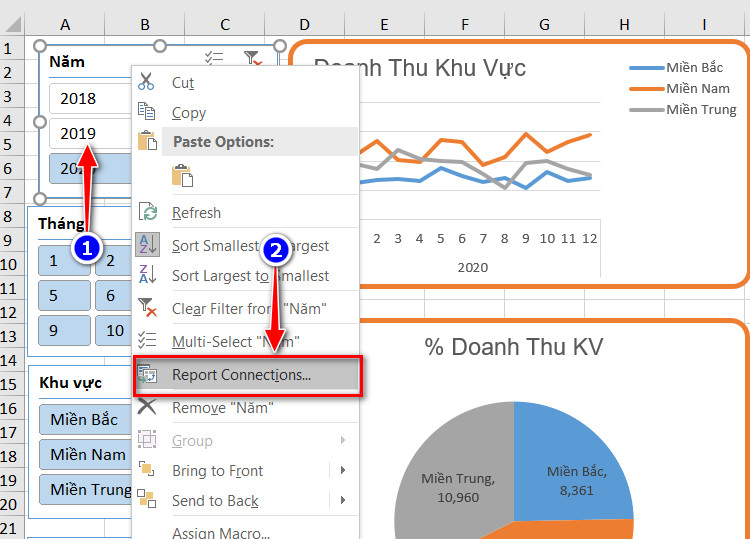Click the 2020 axis label on line chart
This screenshot has height=539, width=750.
[473, 267]
